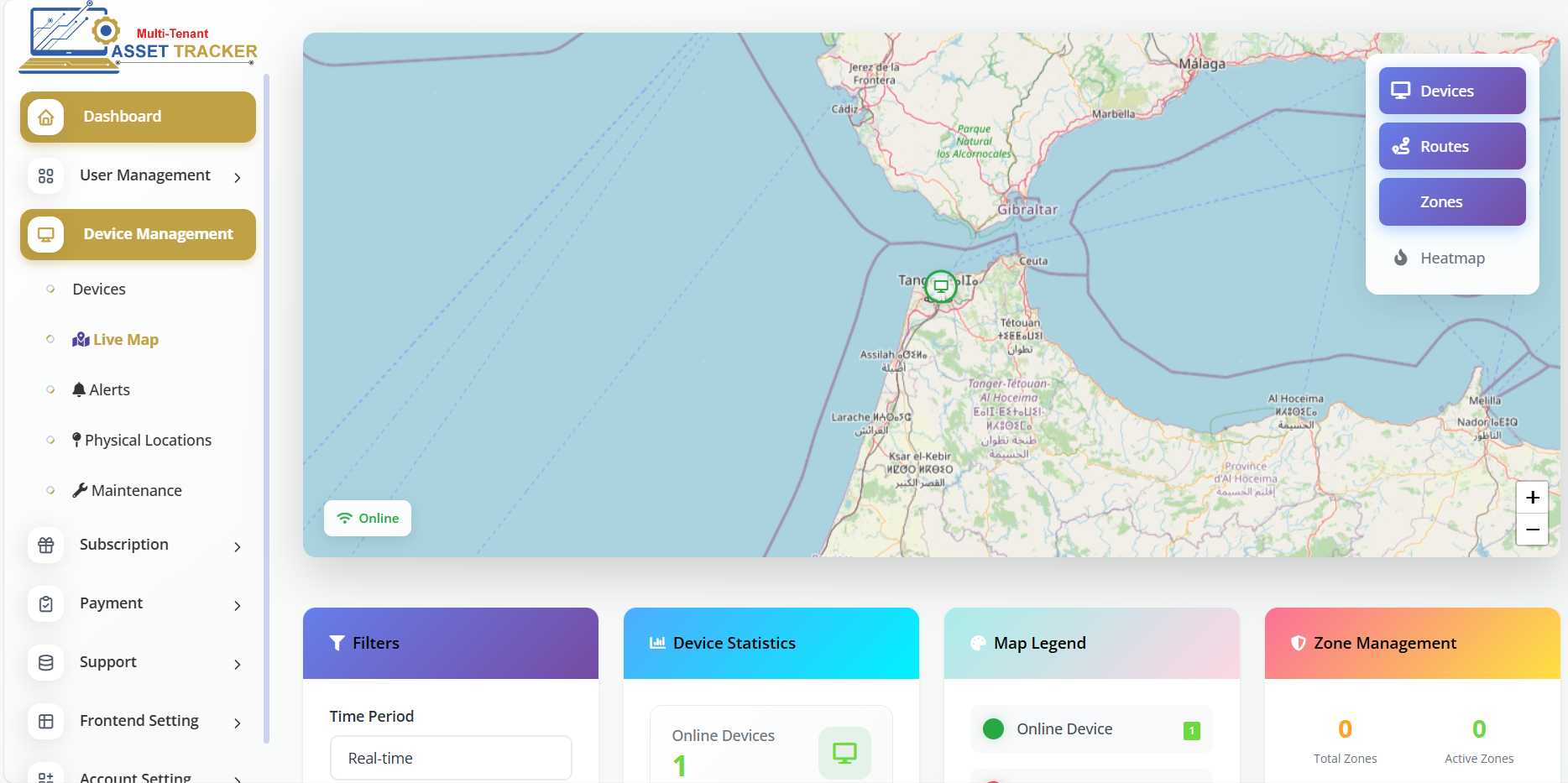Viewport: 1568px width, 783px height.
Task: Click the Dashboard home icon
Action: pyautogui.click(x=46, y=117)
